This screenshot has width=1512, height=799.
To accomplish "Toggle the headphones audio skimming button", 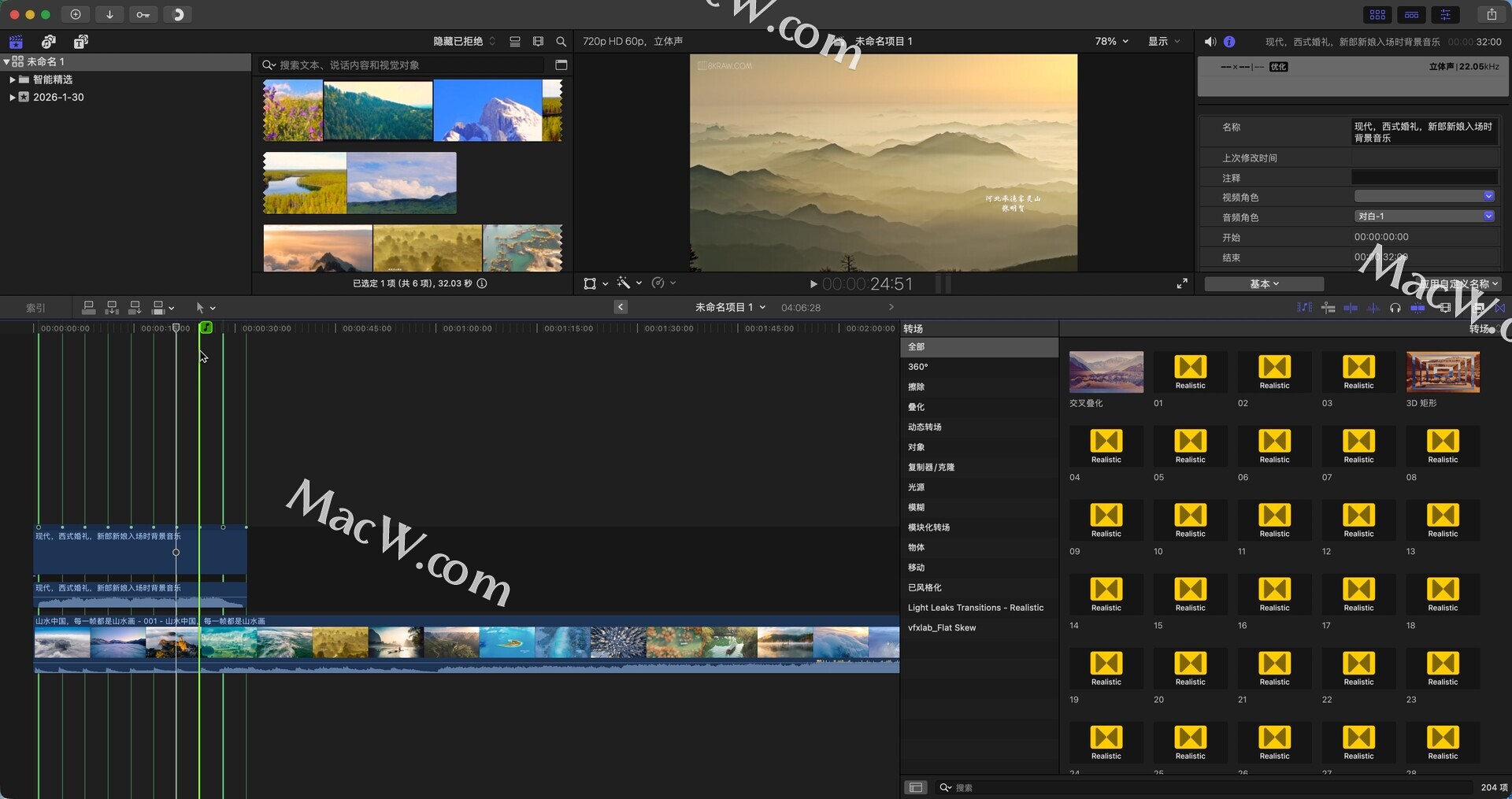I will (x=1395, y=308).
